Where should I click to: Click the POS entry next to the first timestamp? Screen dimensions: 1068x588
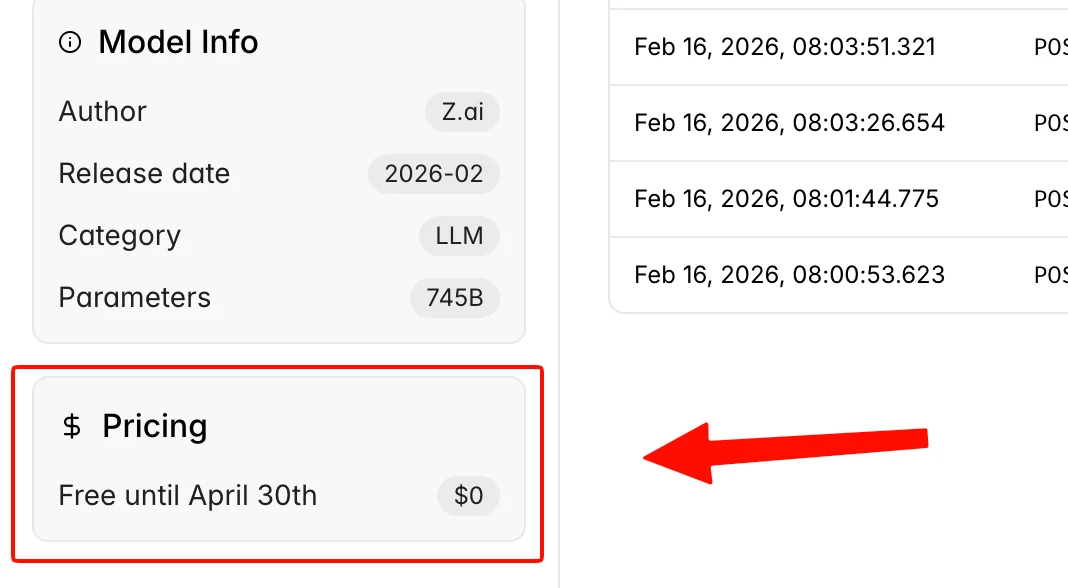point(1053,46)
